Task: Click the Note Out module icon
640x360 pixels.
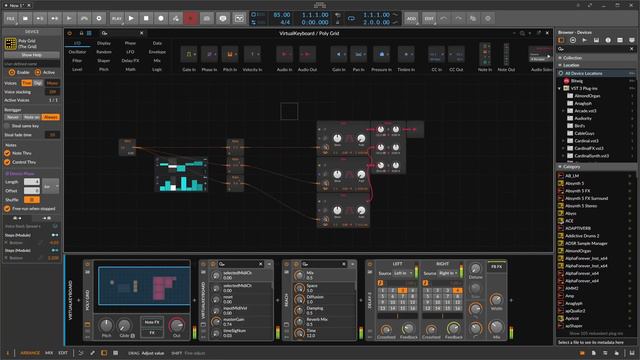Action: [506, 54]
